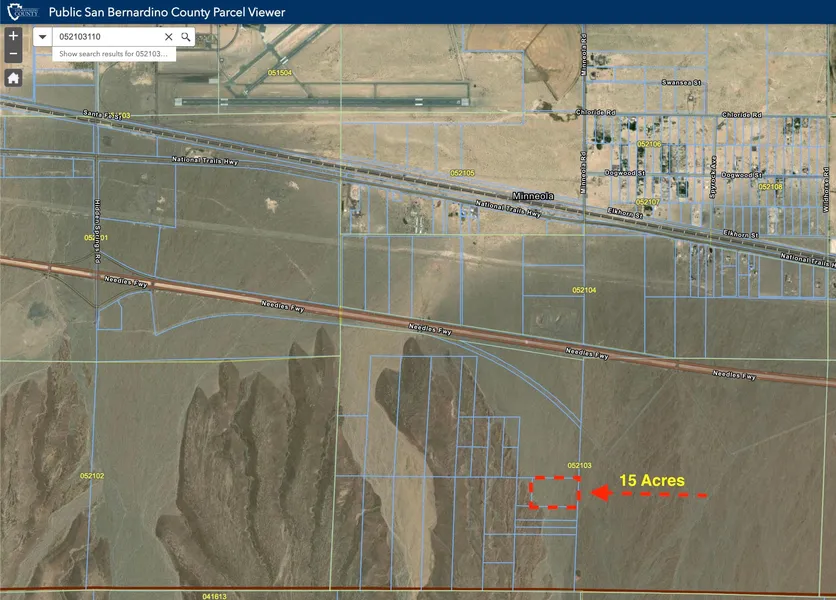Viewport: 836px width, 600px height.
Task: Clear the search text with the X
Action: (x=168, y=37)
